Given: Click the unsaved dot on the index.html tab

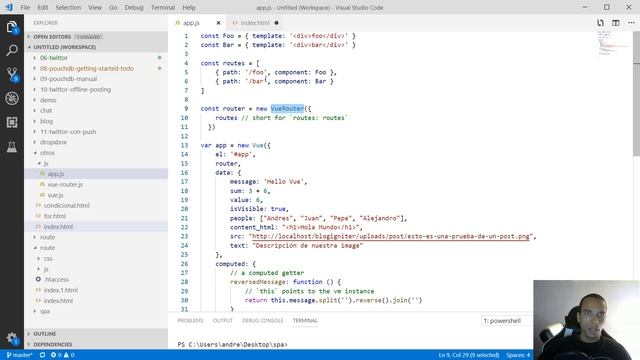Looking at the screenshot, I should [276, 23].
